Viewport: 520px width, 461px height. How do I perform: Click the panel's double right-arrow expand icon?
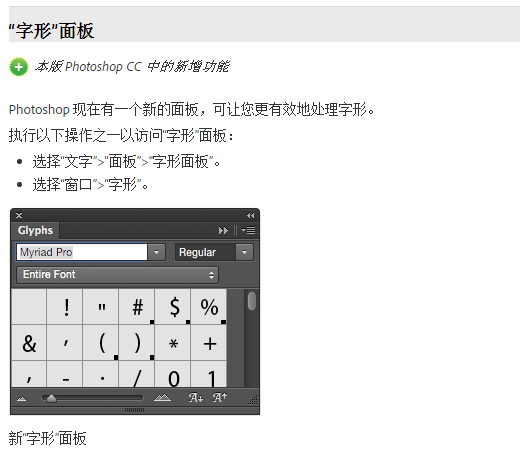223,230
